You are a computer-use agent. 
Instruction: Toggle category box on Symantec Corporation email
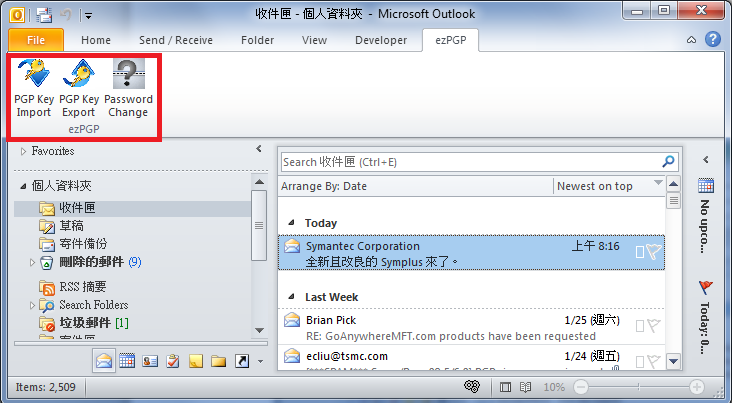click(640, 253)
